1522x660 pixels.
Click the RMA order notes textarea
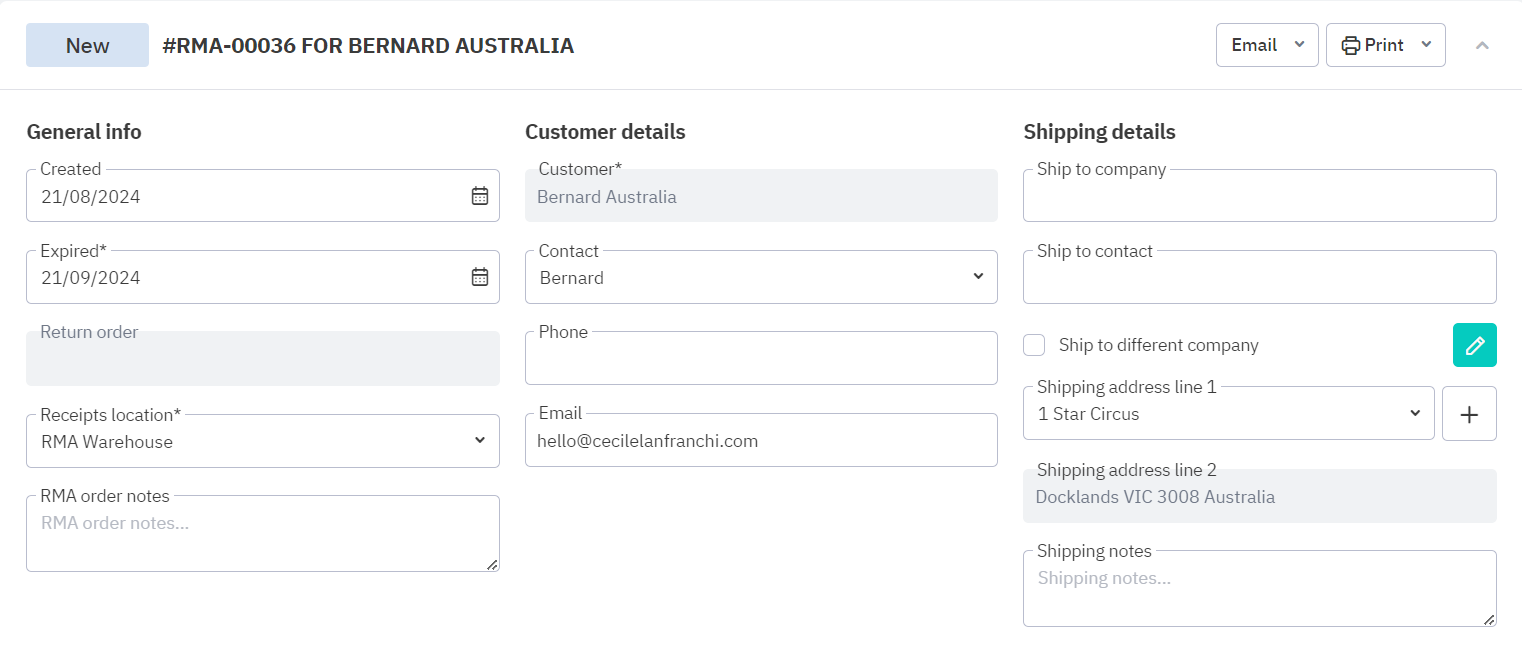tap(262, 535)
